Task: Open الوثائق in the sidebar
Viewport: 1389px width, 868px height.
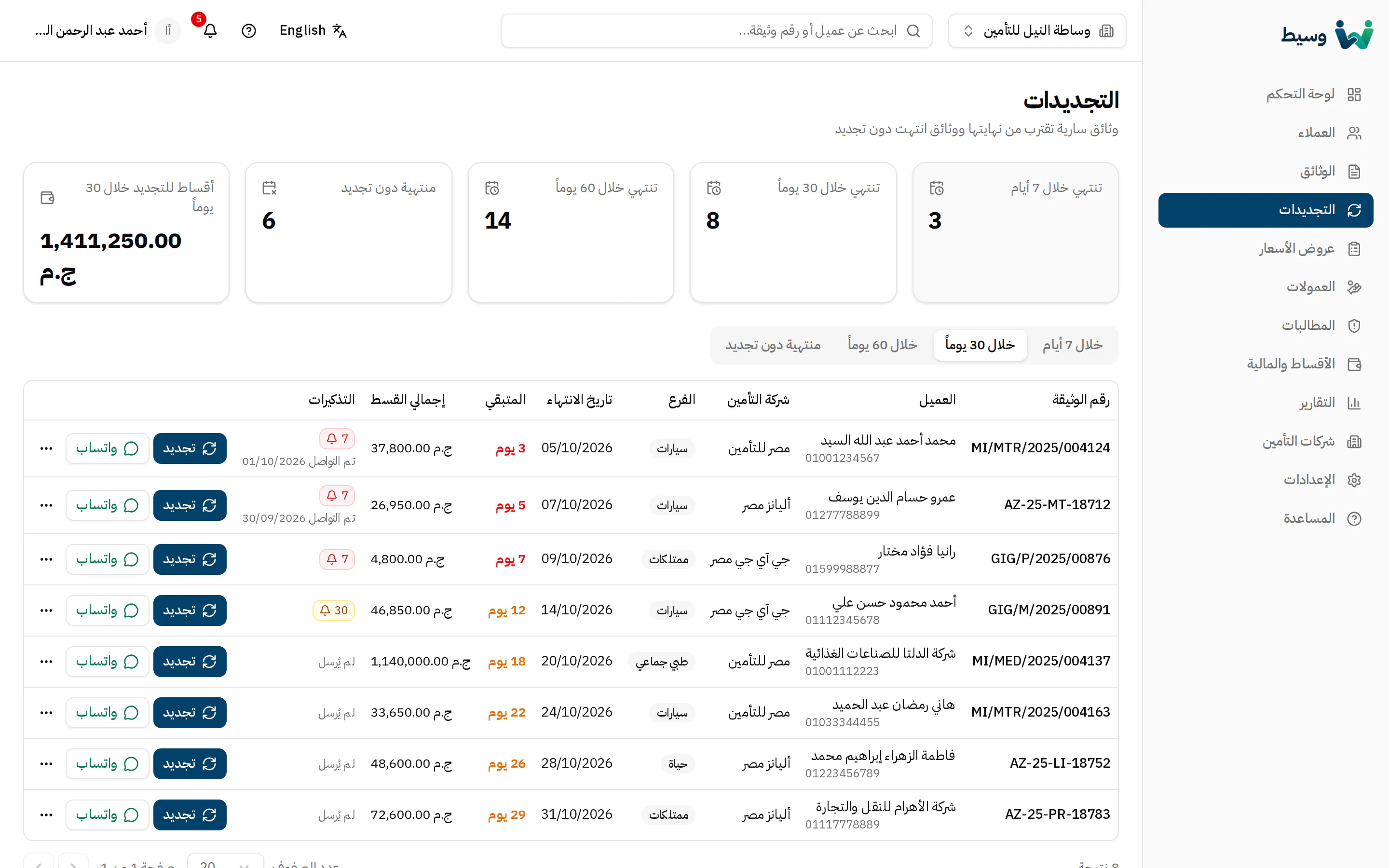Action: [x=1266, y=171]
